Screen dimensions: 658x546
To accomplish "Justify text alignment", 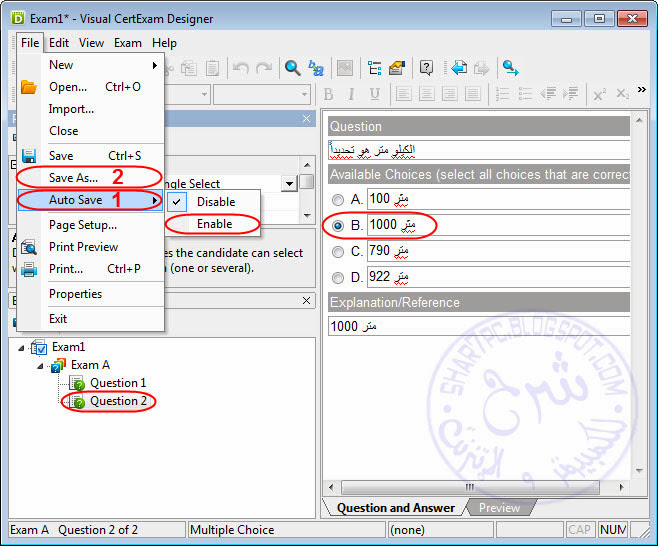I will tap(473, 94).
